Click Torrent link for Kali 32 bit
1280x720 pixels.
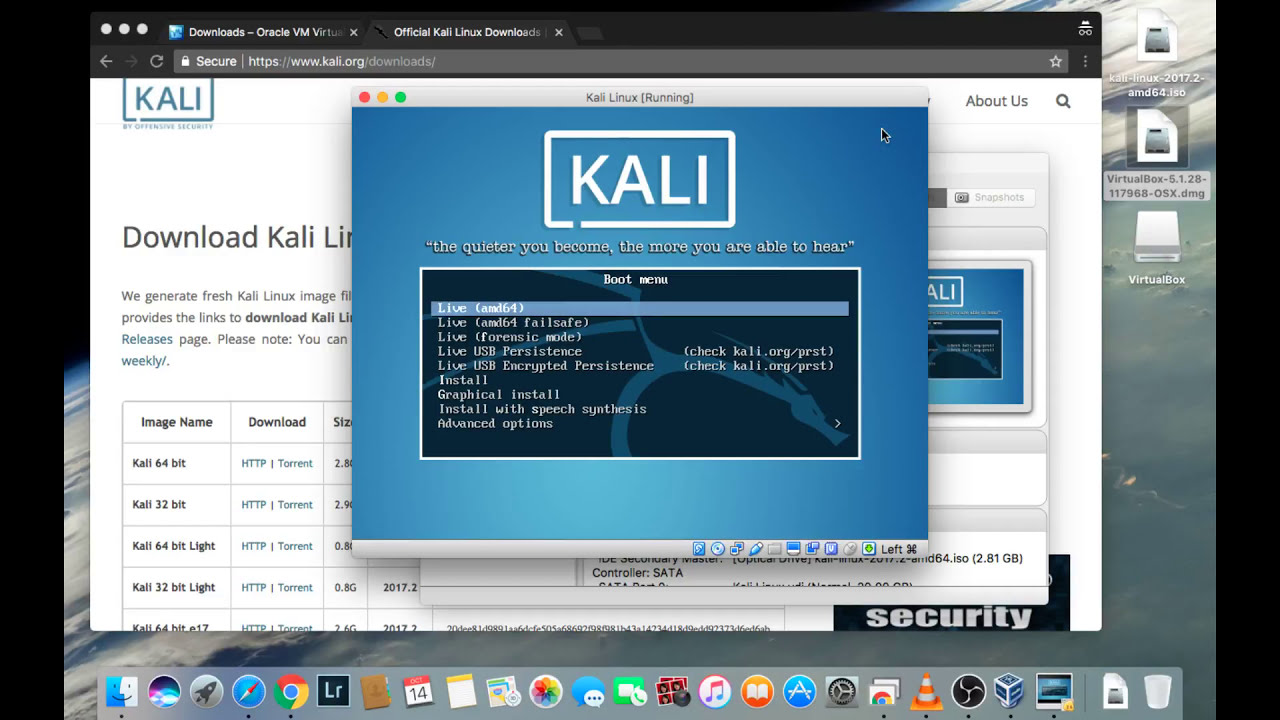[295, 505]
